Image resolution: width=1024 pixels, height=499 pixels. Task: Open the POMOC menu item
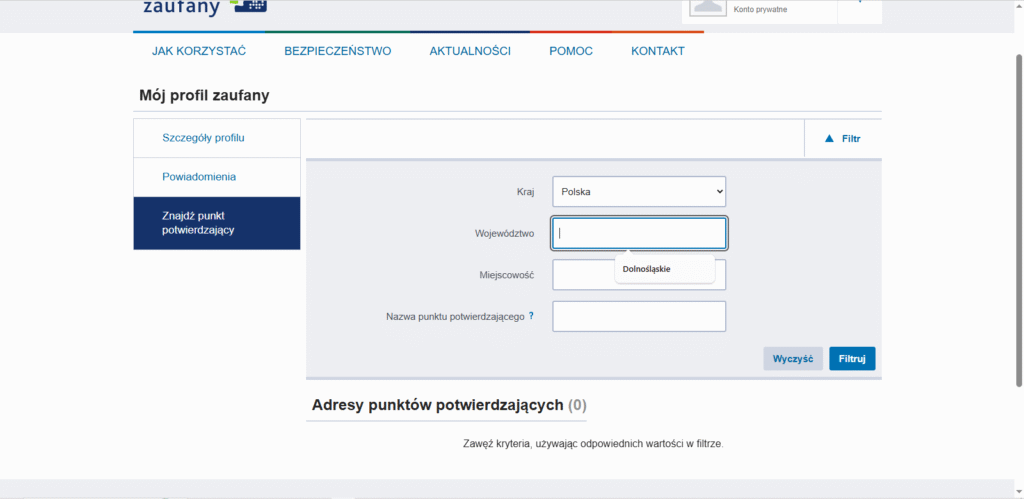coord(571,52)
